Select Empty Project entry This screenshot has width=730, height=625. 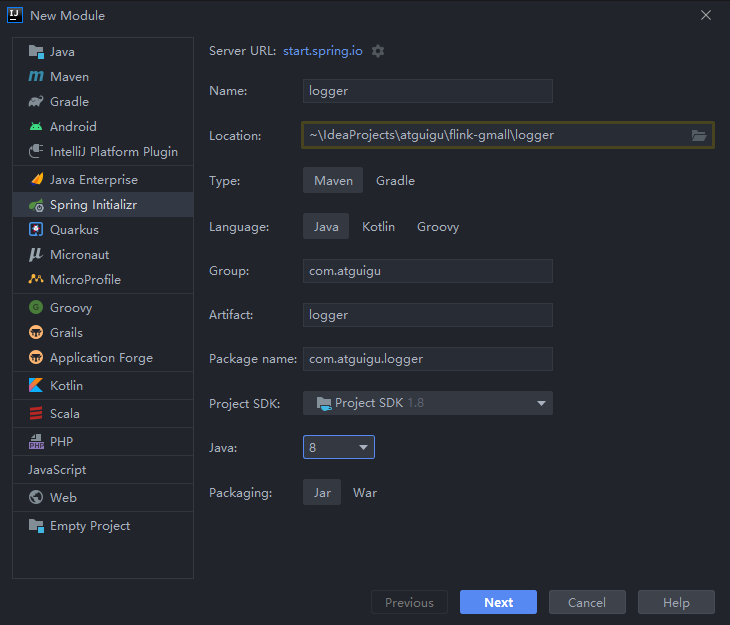click(x=103, y=526)
